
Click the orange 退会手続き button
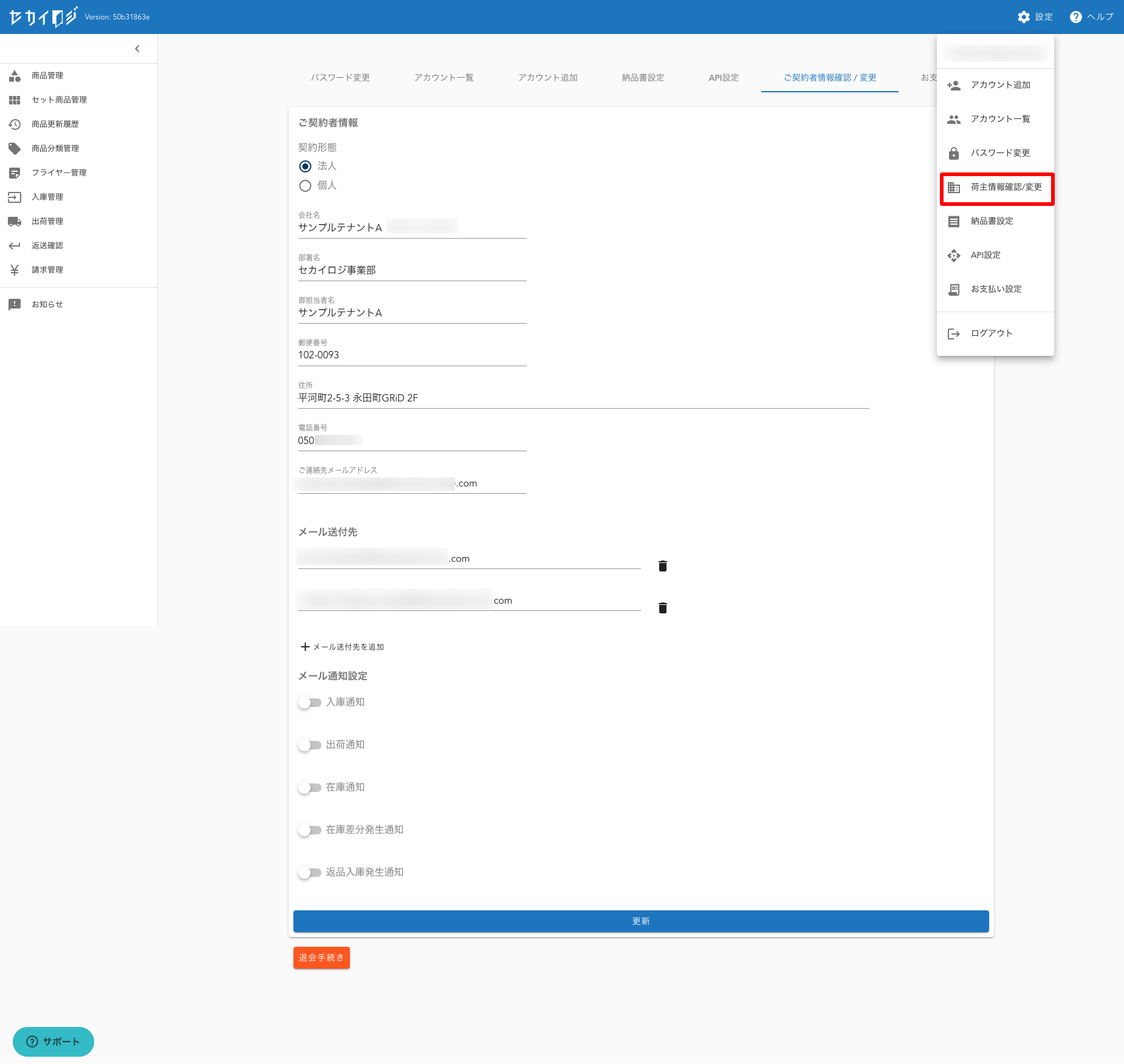[x=321, y=958]
